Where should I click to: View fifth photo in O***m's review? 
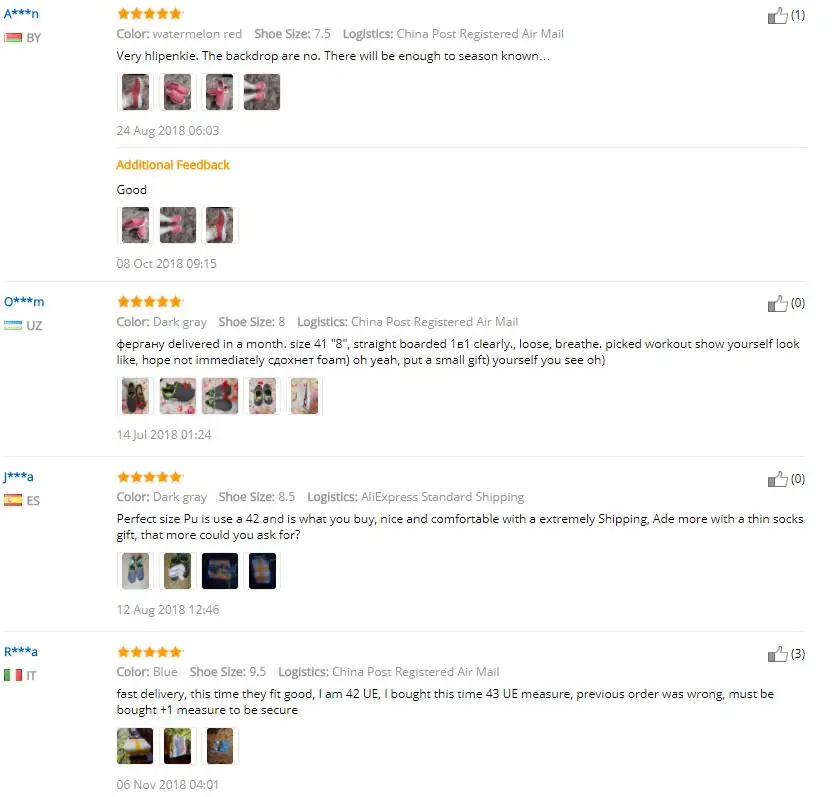coord(304,396)
